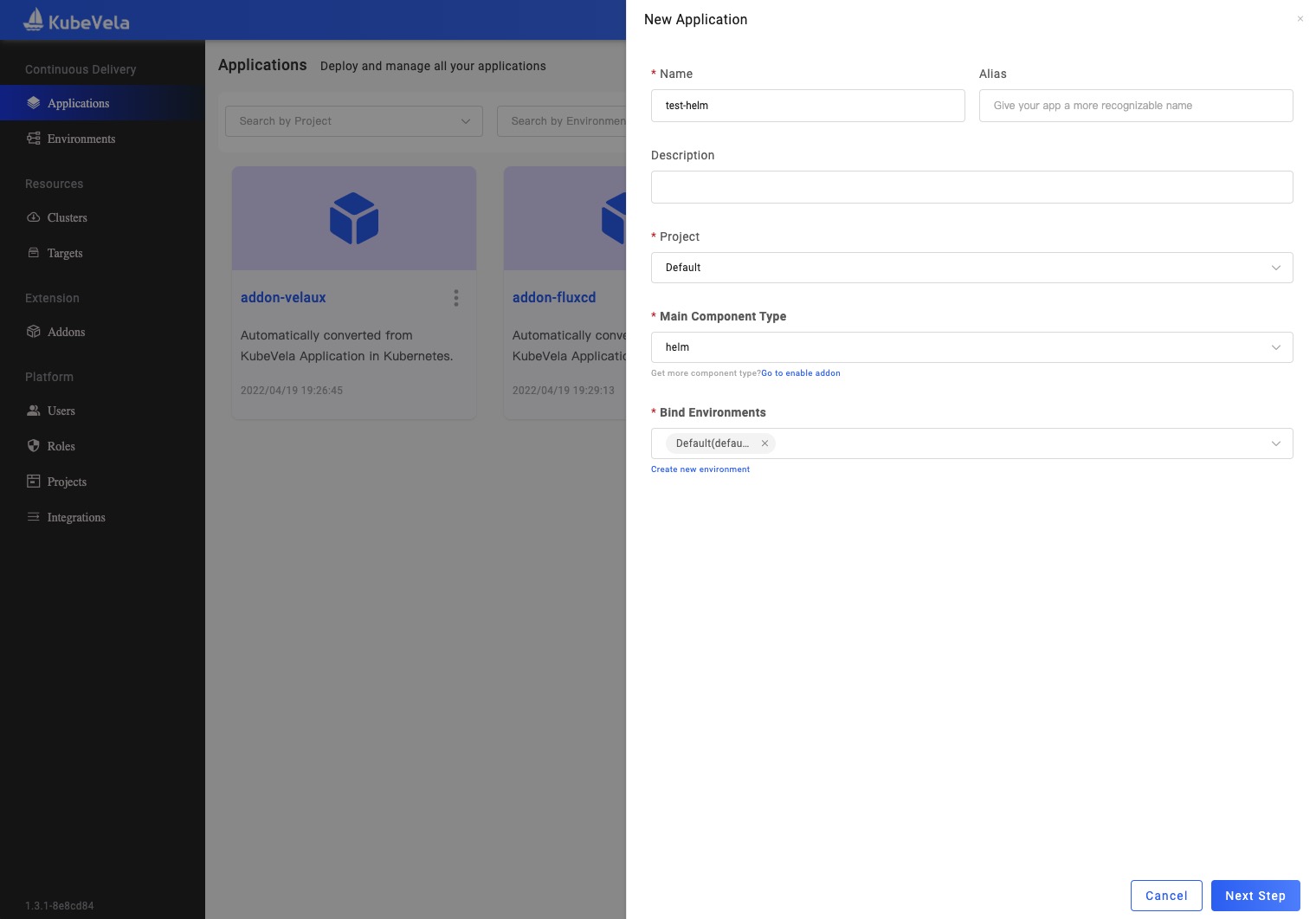Click the Environments icon in sidebar

point(34,139)
